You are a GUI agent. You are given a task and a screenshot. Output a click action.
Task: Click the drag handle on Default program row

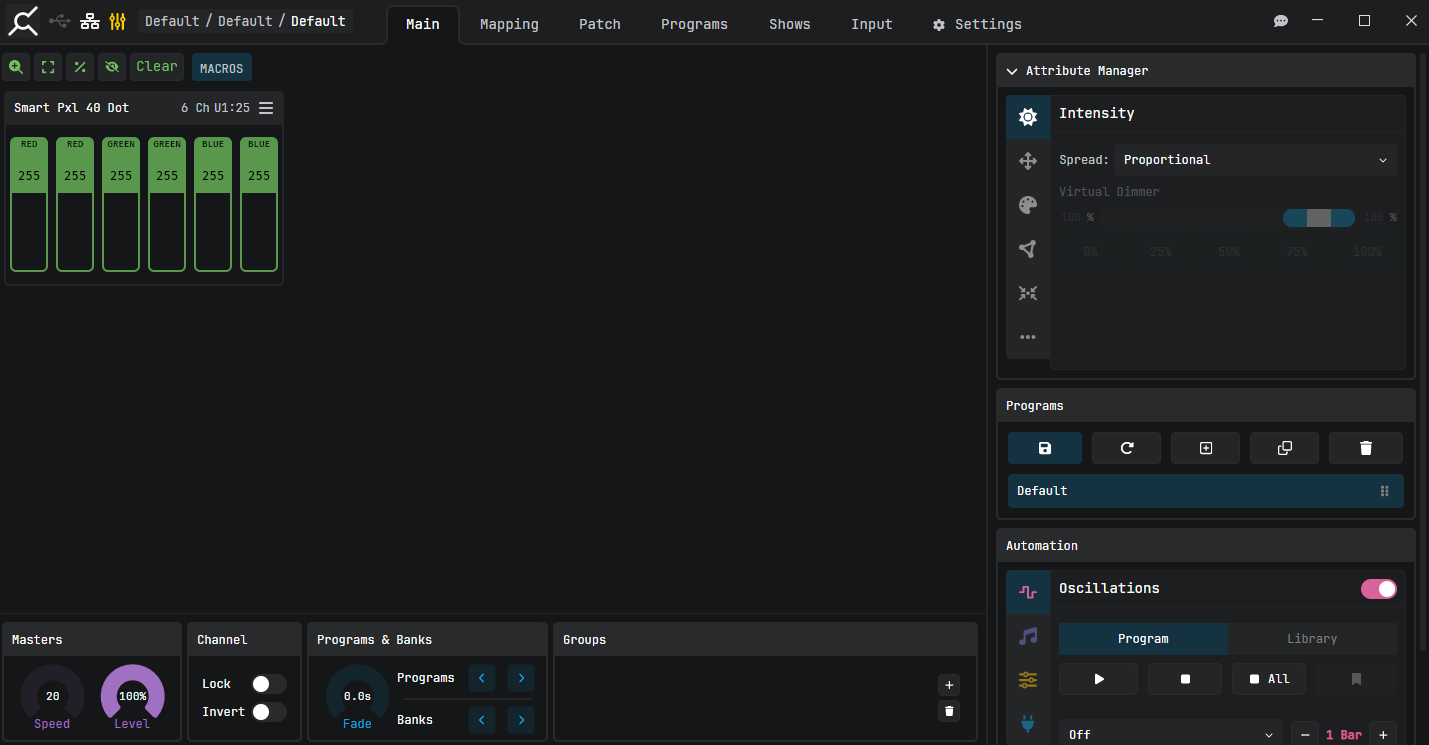tap(1385, 491)
